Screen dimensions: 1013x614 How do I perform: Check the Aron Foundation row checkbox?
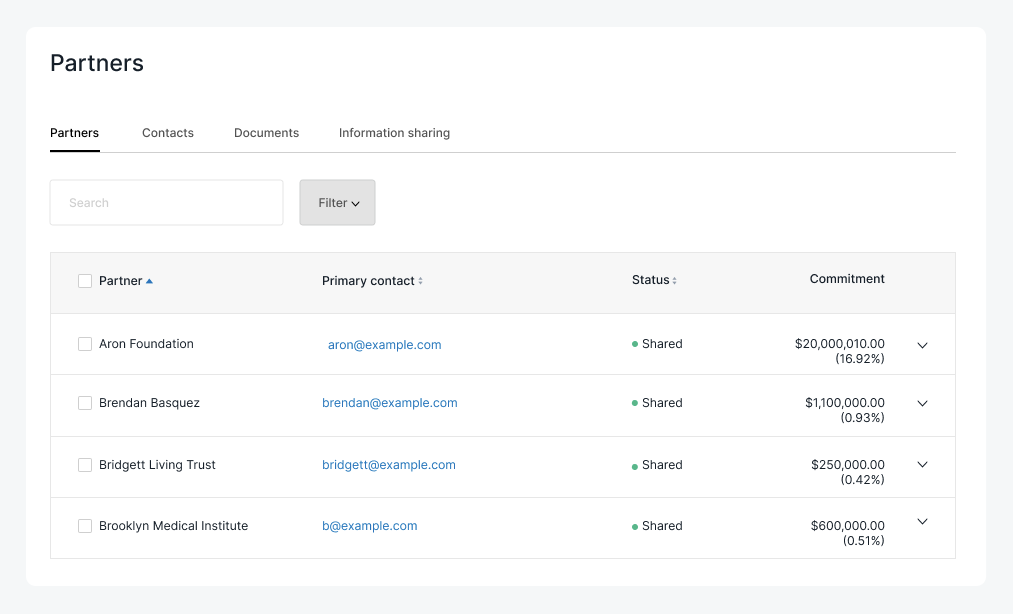pyautogui.click(x=85, y=344)
